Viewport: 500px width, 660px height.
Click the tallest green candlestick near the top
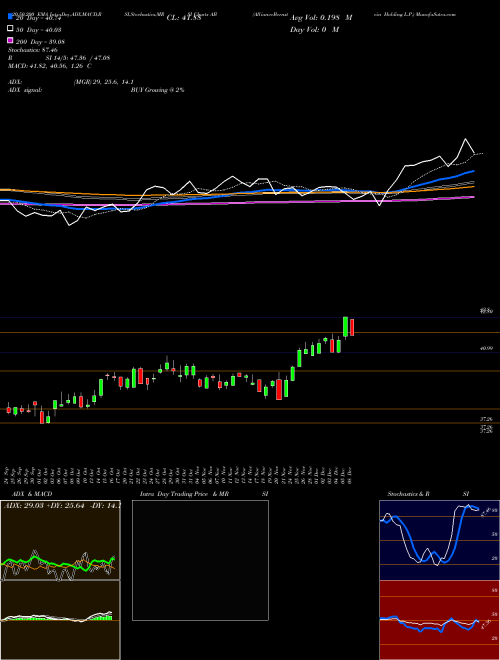click(346, 327)
